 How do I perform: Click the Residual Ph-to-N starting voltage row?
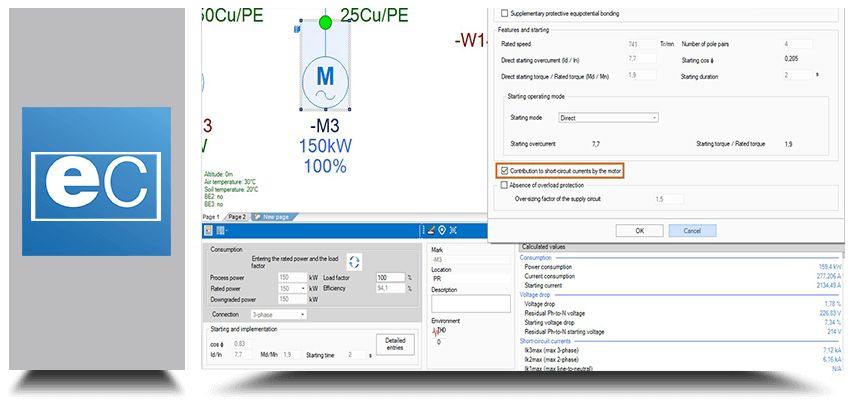[682, 332]
